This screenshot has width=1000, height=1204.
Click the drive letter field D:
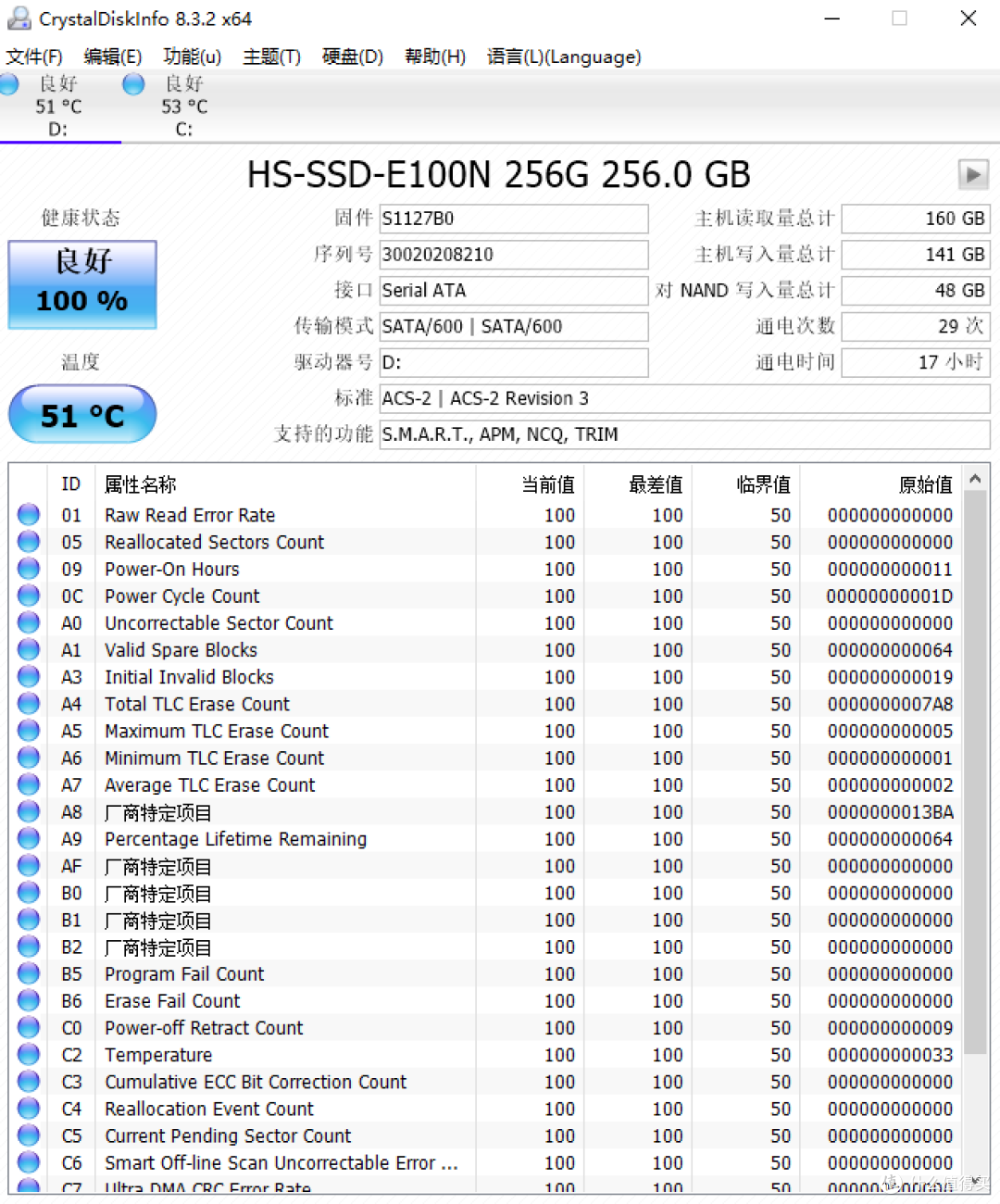pos(514,363)
